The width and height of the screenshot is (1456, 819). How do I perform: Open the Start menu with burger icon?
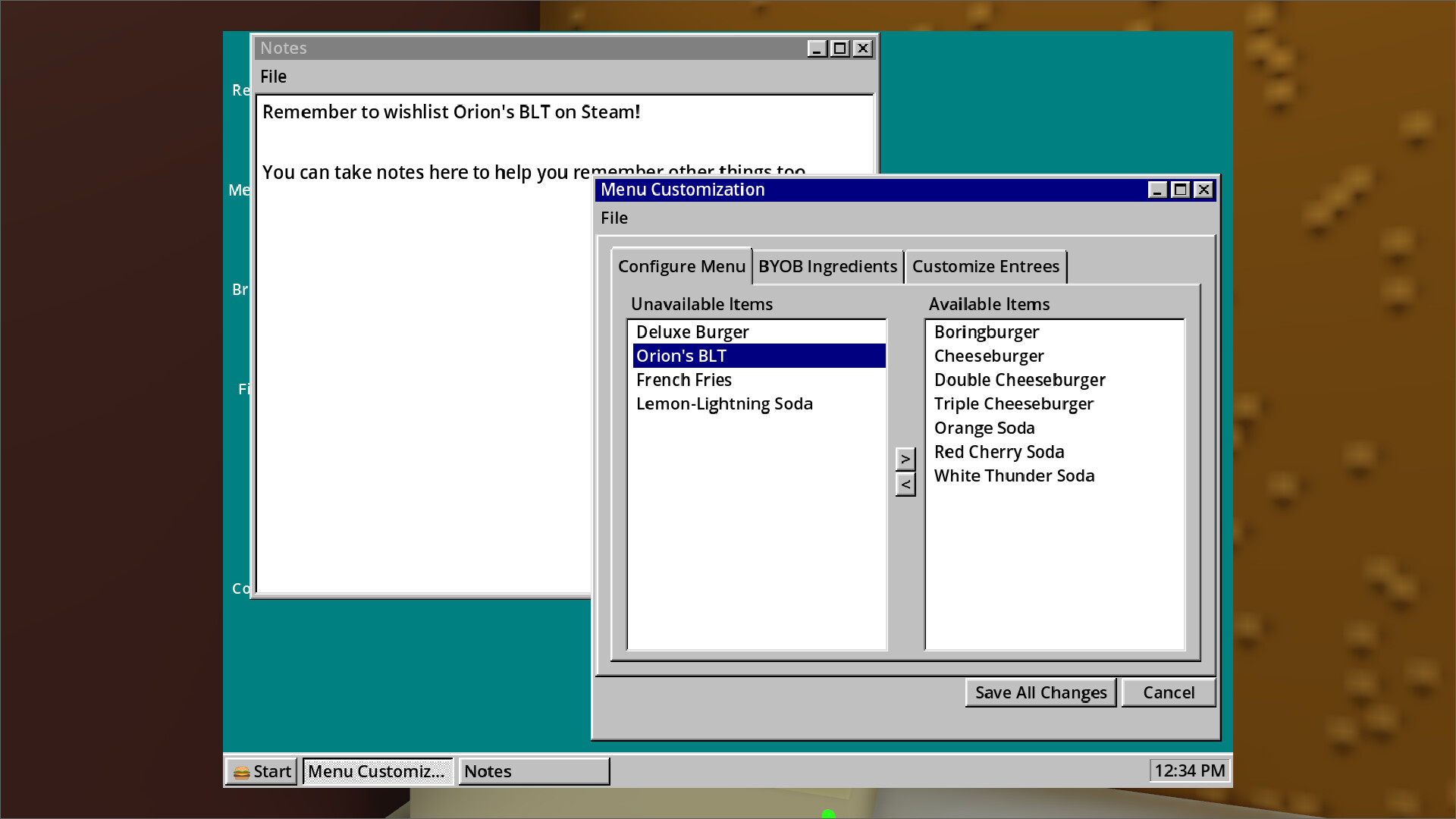(262, 771)
